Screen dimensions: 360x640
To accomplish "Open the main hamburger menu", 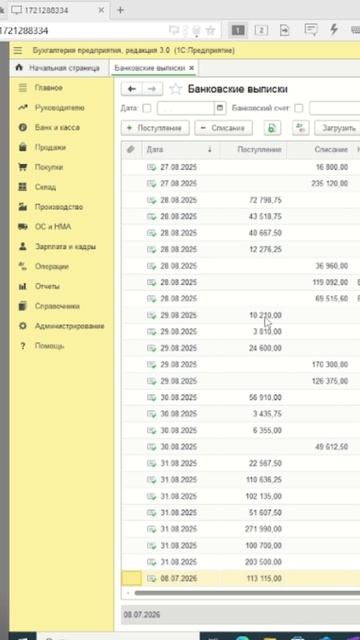I will tap(17, 51).
